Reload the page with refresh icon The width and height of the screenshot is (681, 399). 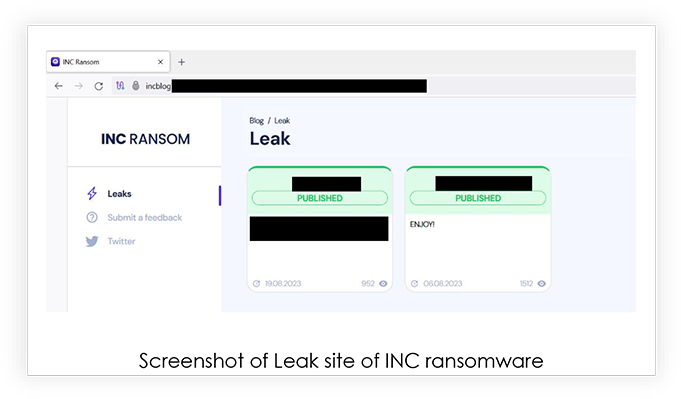[99, 86]
